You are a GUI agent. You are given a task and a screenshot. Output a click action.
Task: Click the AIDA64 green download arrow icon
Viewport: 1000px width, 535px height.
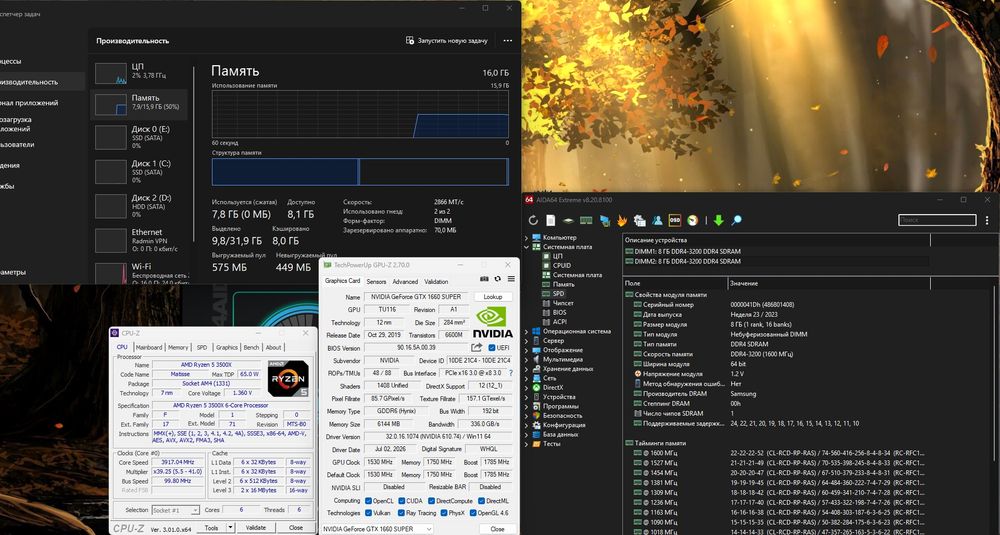pos(719,221)
